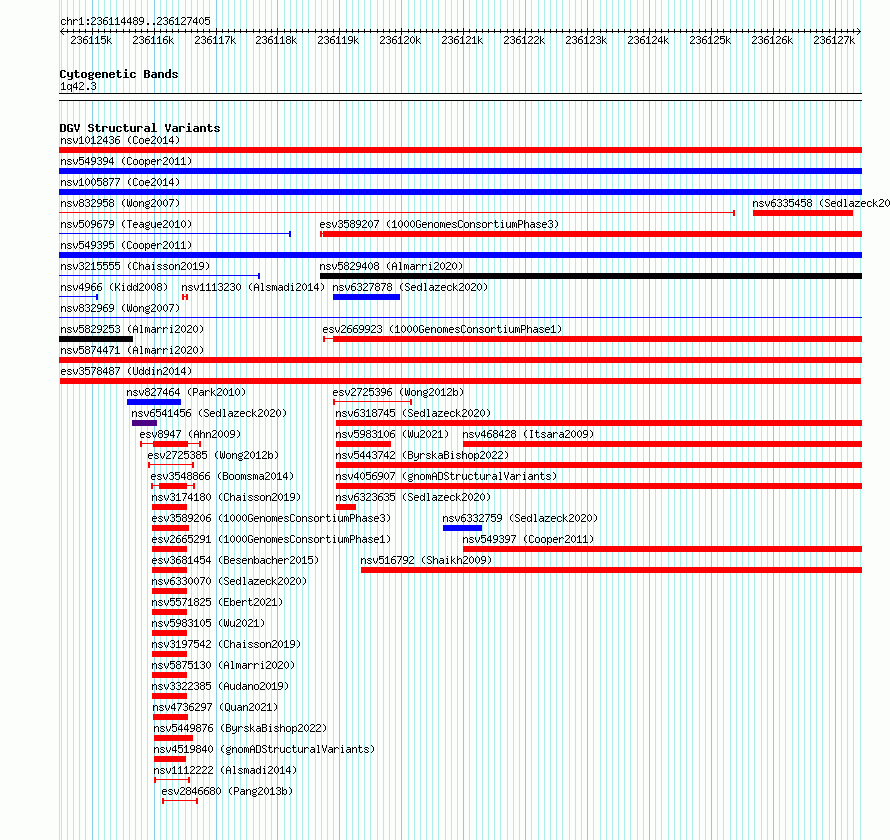Select nsv4966 (Kidd2008) label

[114, 287]
